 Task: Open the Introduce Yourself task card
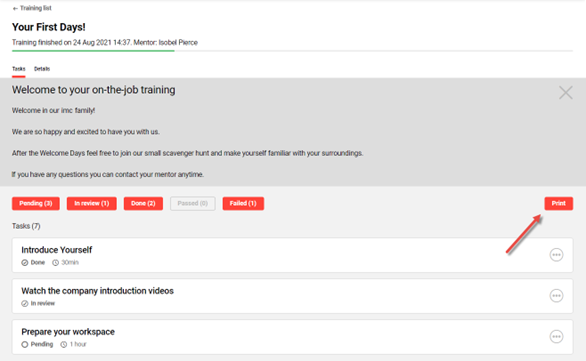(x=292, y=255)
